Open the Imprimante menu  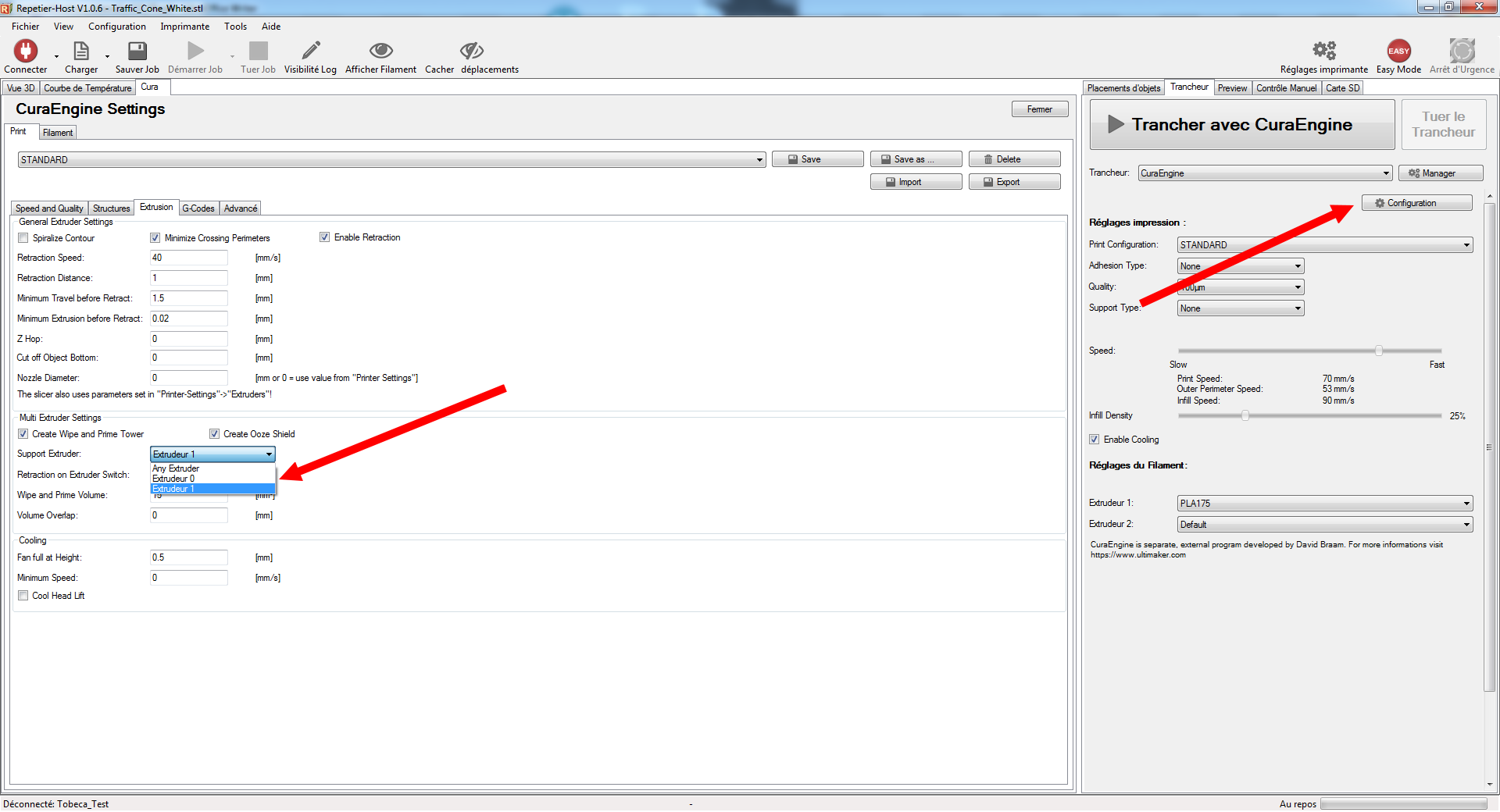pyautogui.click(x=184, y=27)
